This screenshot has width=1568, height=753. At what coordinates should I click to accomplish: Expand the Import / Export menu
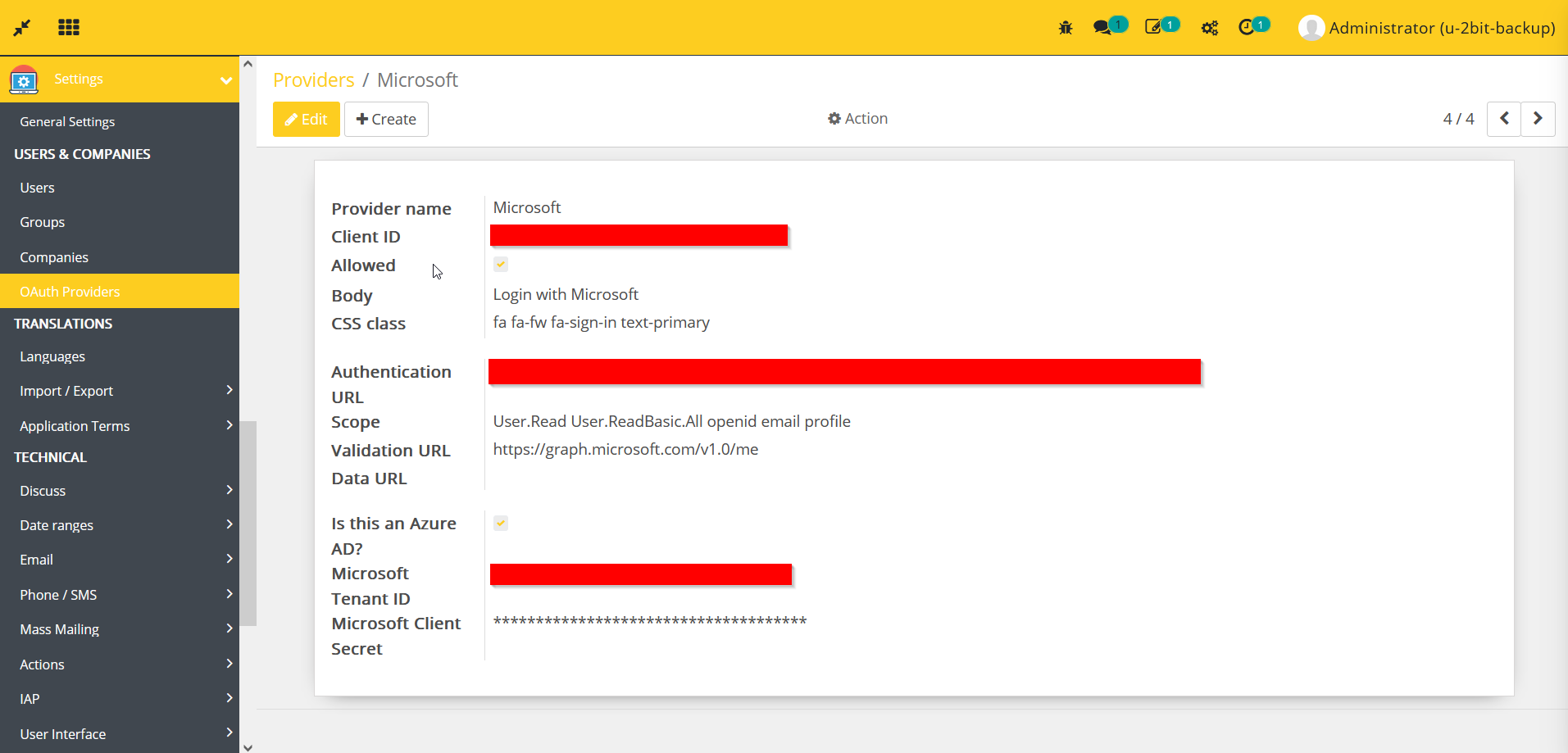(x=66, y=391)
